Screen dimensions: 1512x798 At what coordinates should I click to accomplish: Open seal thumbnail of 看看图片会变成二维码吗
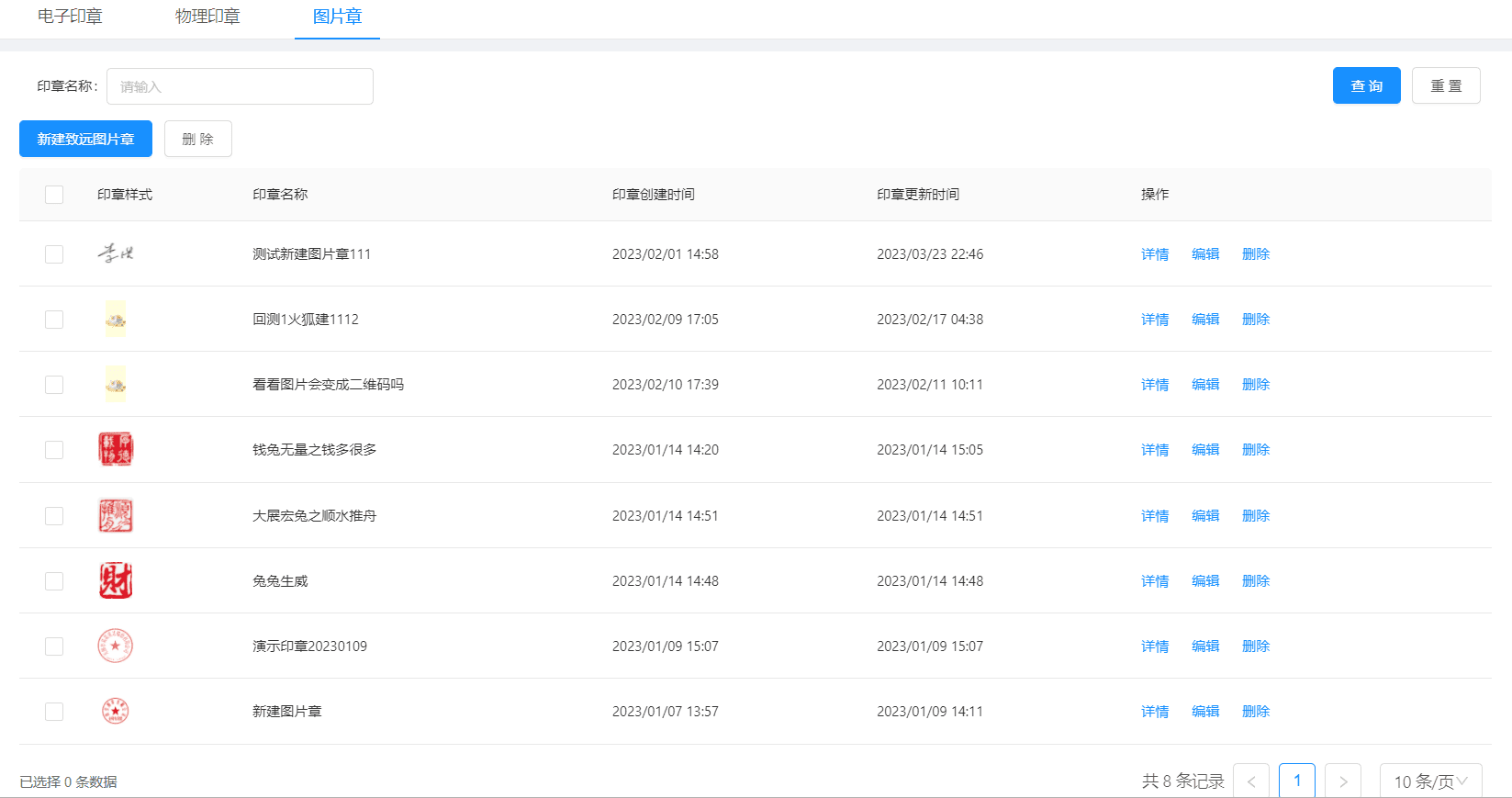[116, 385]
